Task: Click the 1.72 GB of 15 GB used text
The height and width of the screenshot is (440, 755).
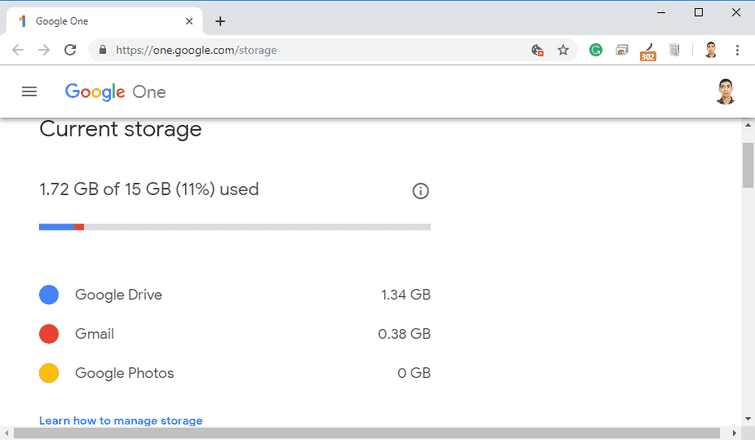Action: [149, 189]
